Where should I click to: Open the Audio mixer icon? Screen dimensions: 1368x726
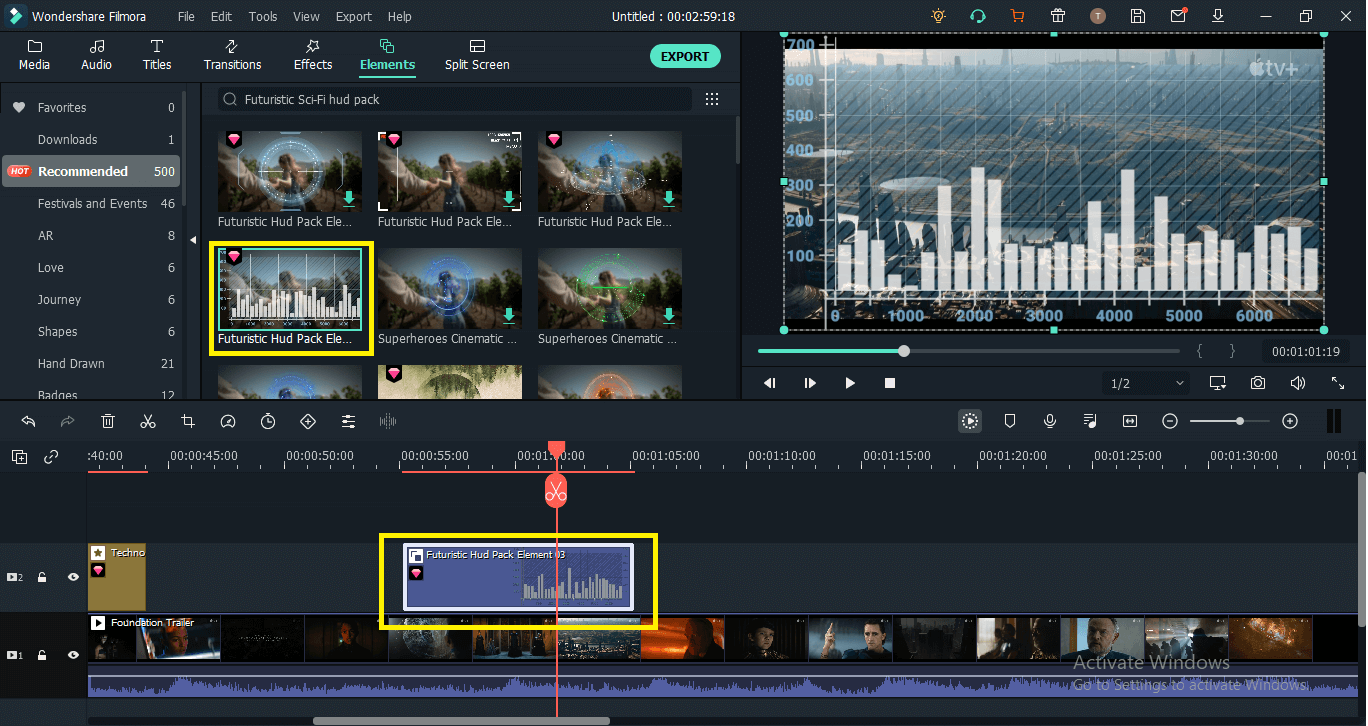click(x=1090, y=421)
